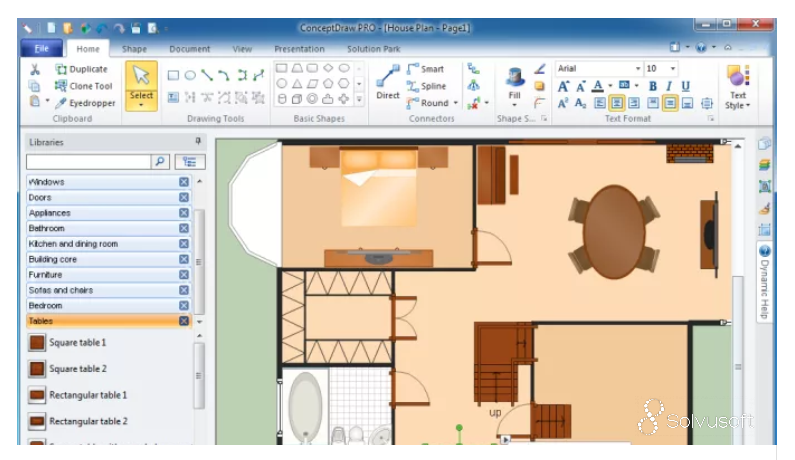
Task: Click the Shrink Font icon
Action: [x=581, y=87]
